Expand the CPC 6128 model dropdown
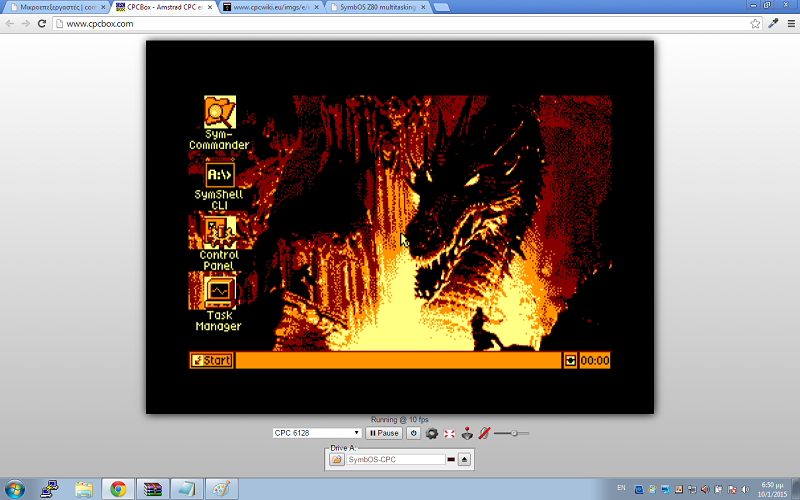800x500 pixels. coord(317,433)
